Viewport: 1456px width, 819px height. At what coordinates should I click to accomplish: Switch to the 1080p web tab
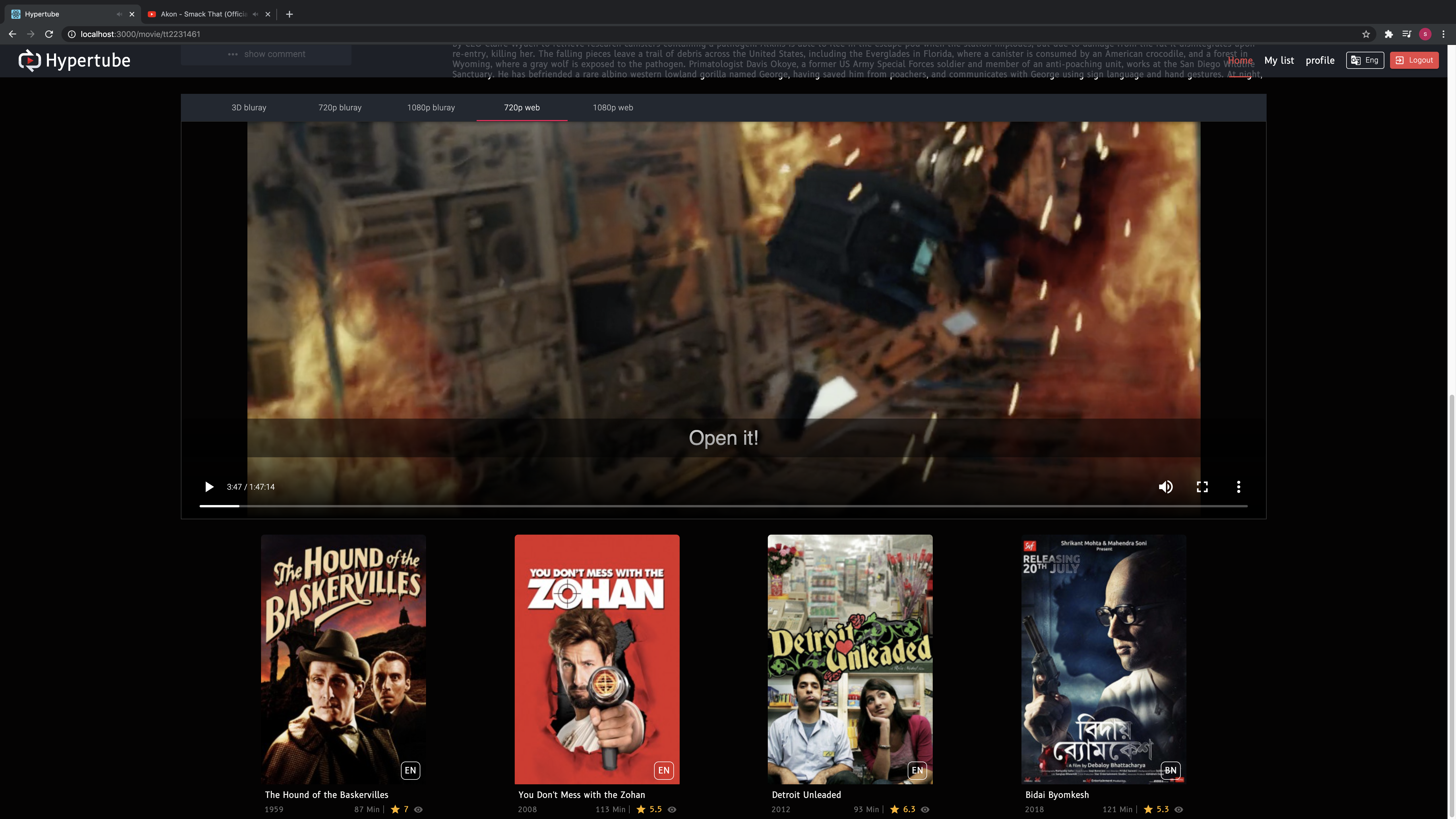tap(613, 107)
